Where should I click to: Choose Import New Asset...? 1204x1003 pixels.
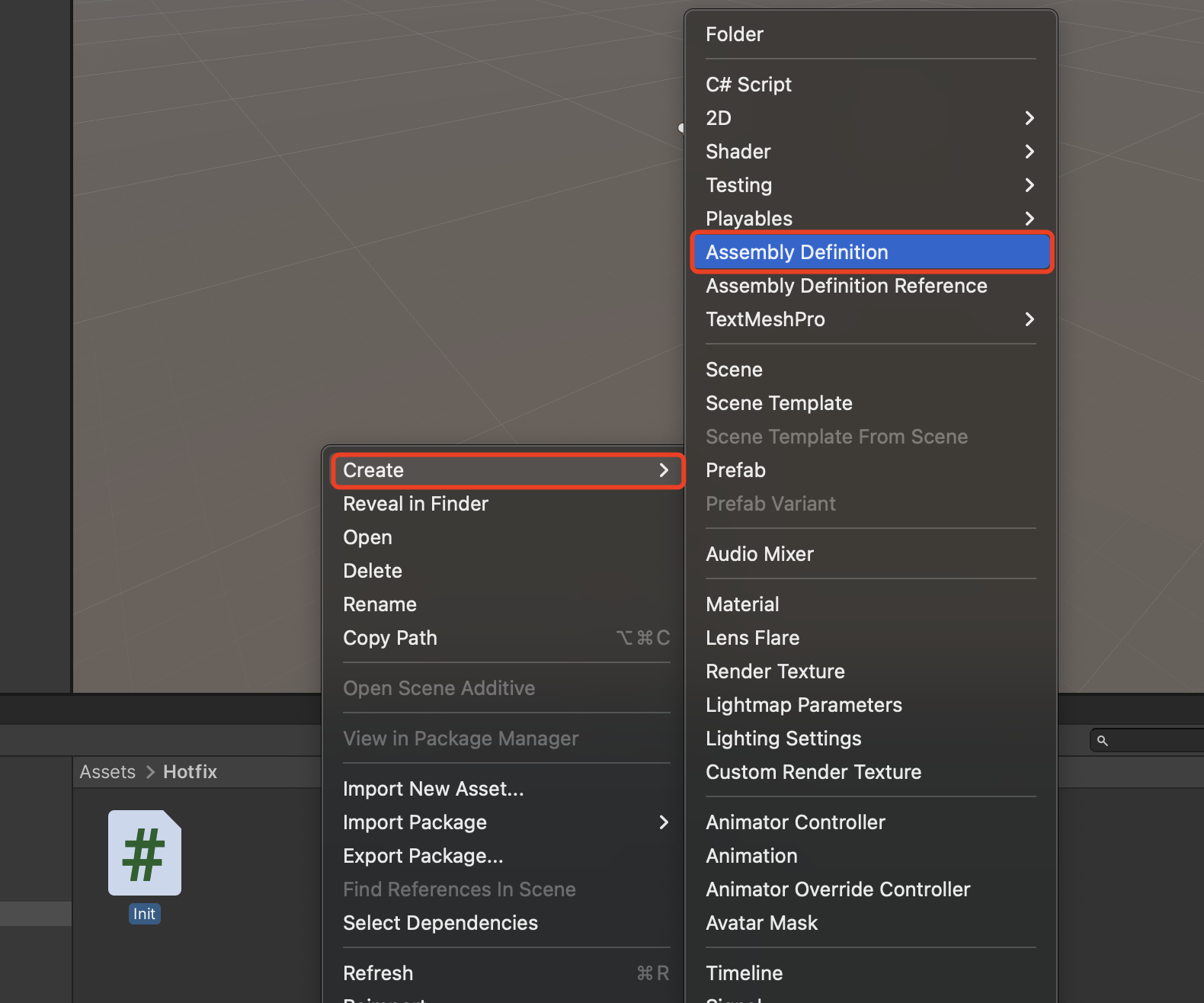pos(507,789)
